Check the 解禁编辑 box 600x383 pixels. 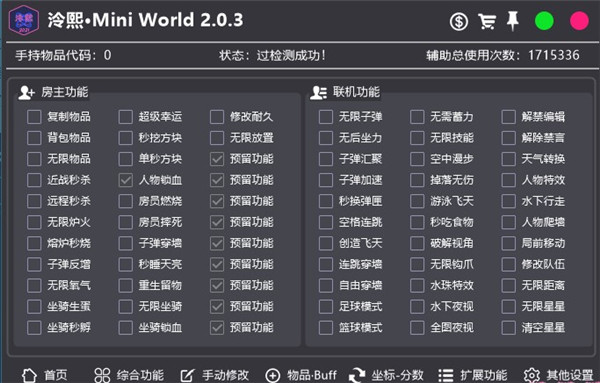click(509, 117)
